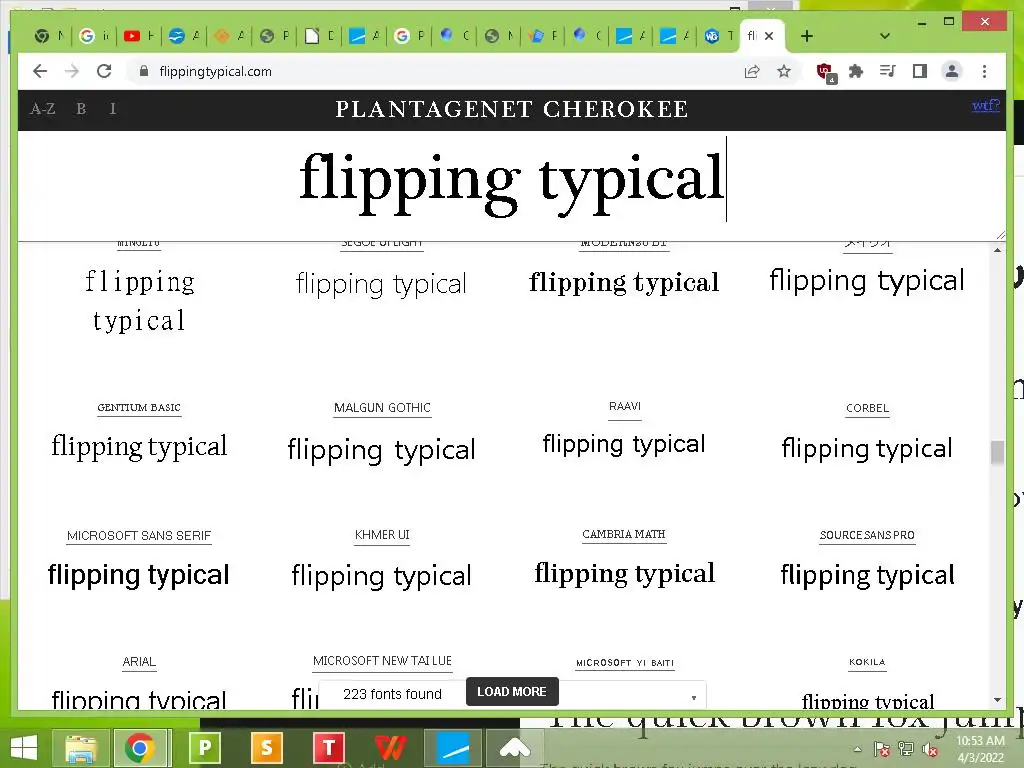Image resolution: width=1024 pixels, height=768 pixels.
Task: Click the Segoe UI Light sample preview
Action: point(381,284)
